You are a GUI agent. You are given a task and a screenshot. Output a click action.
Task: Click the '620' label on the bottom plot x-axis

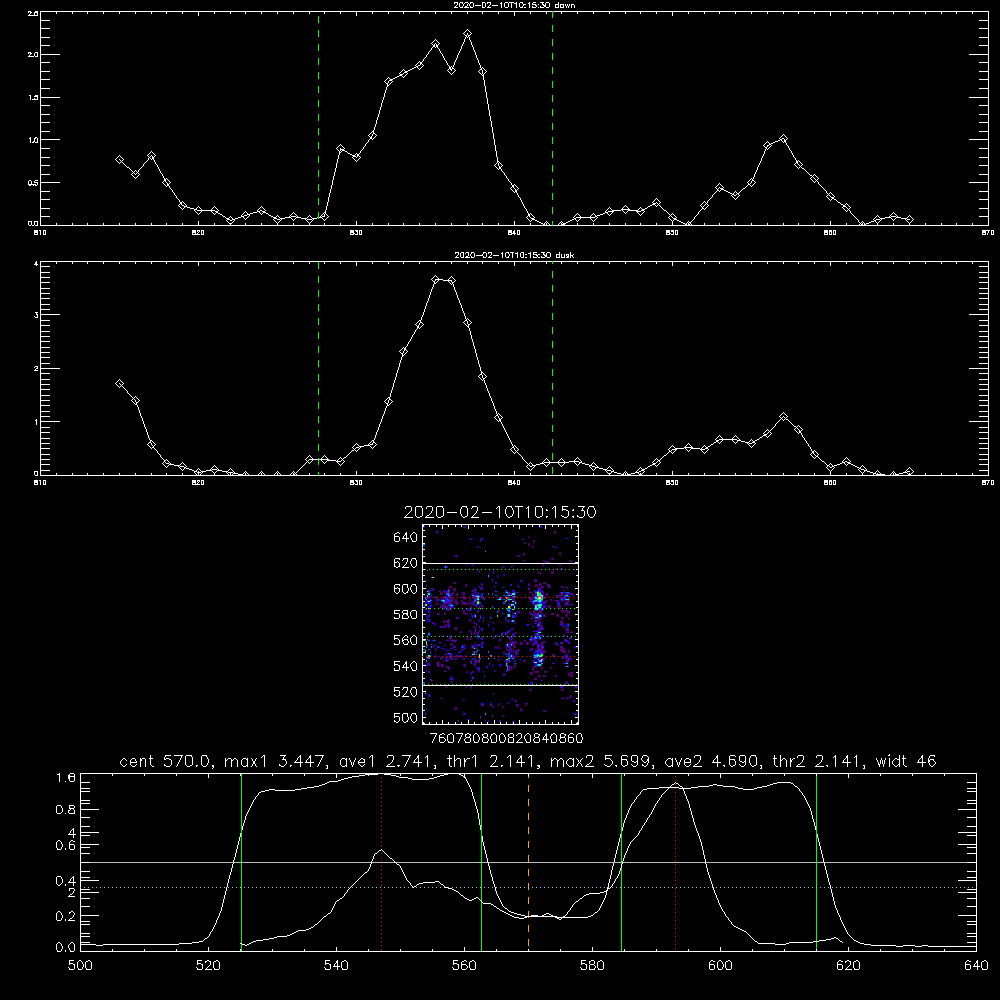coord(848,966)
